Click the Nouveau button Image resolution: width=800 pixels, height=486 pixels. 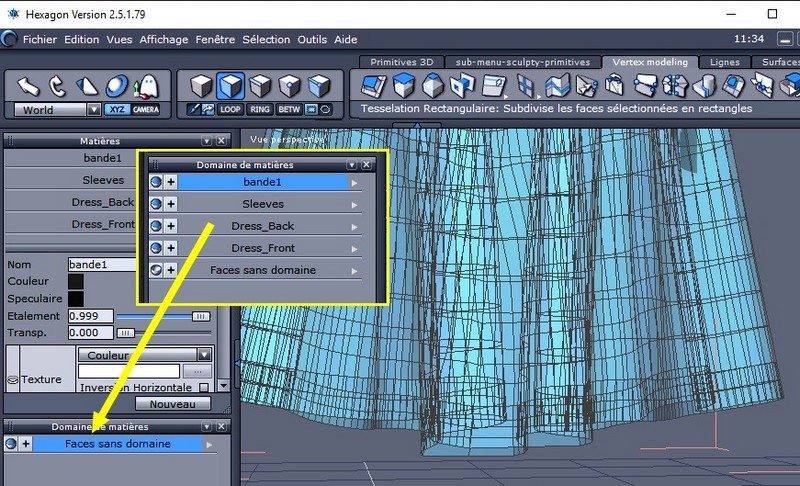coord(172,404)
